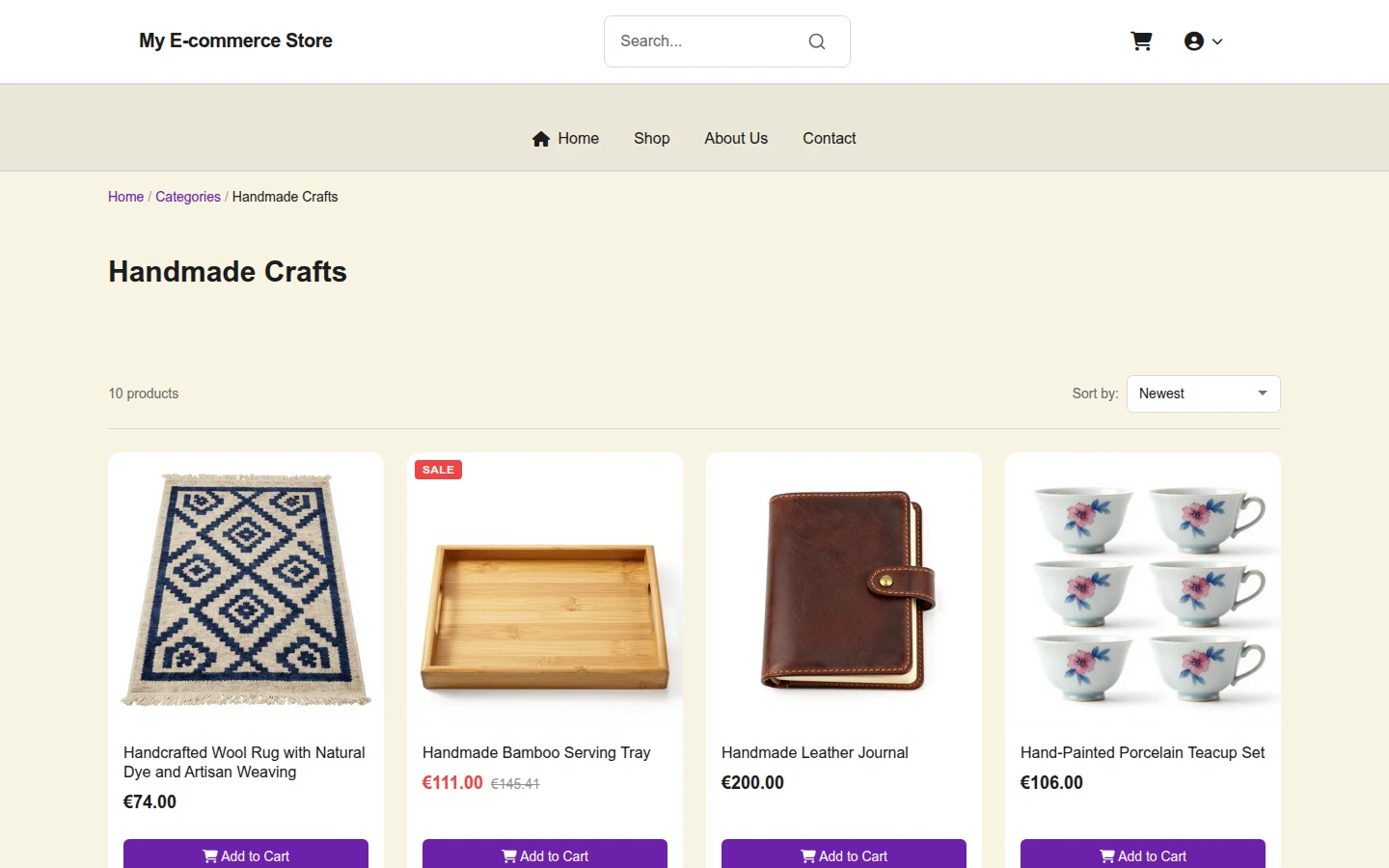Click the Sort by dropdown arrow

pyautogui.click(x=1263, y=393)
